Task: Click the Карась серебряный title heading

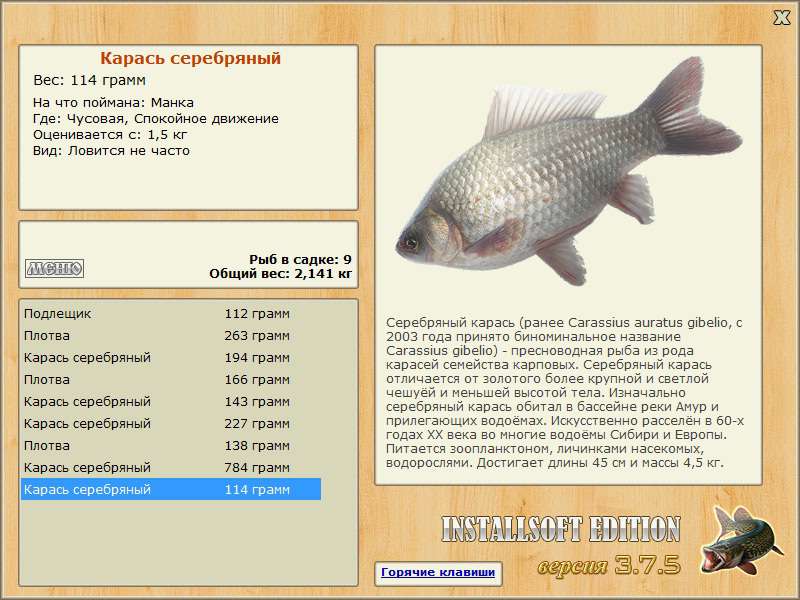Action: click(190, 58)
